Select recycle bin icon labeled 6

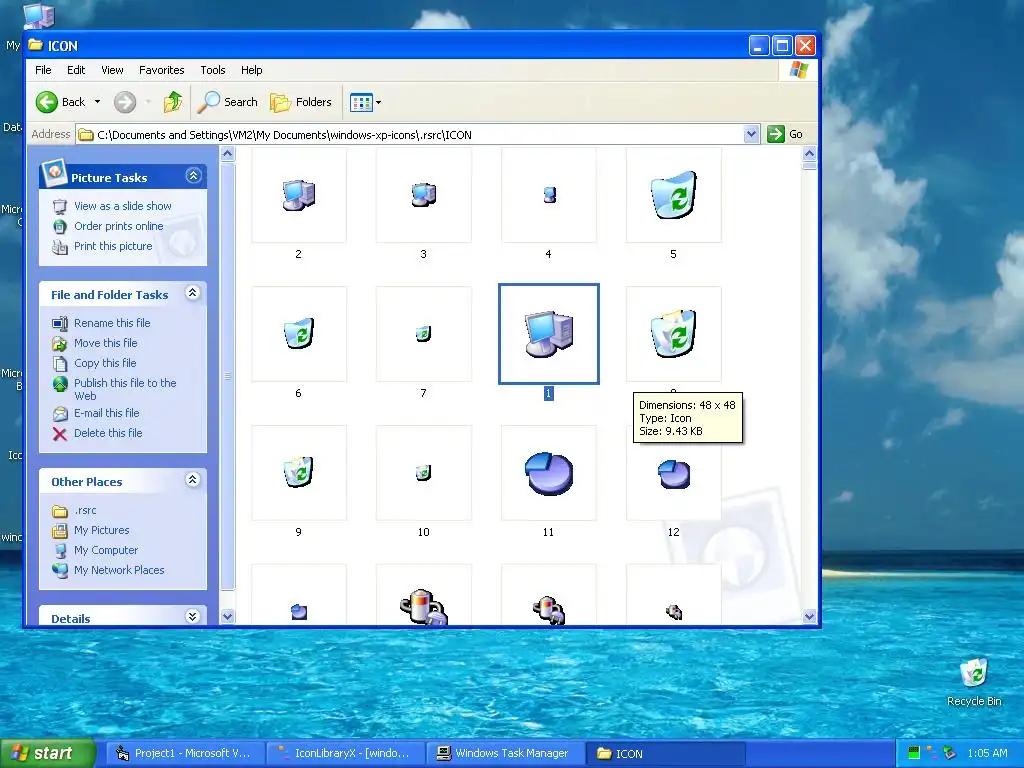(x=299, y=334)
